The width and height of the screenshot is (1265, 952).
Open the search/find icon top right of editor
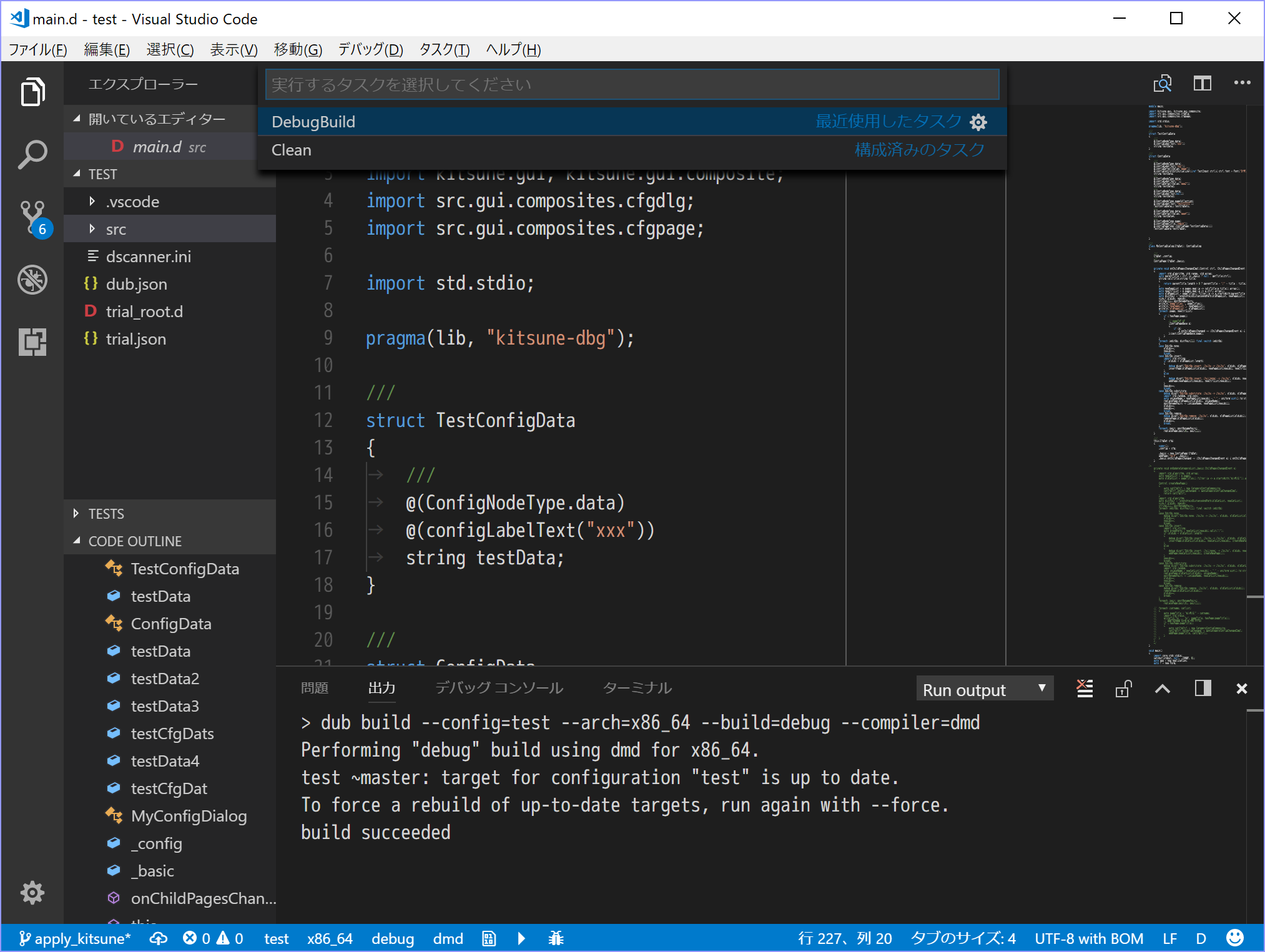point(1163,84)
